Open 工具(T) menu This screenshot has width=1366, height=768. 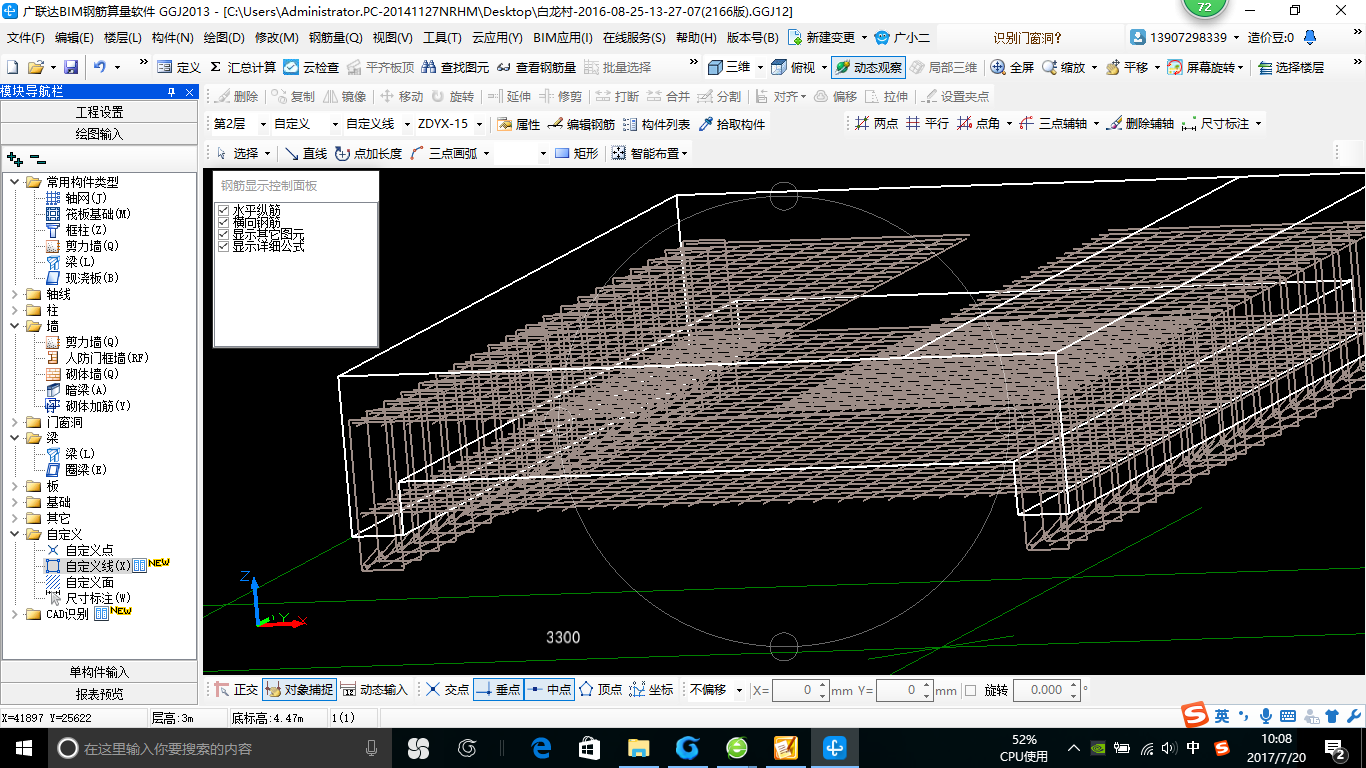pyautogui.click(x=442, y=38)
